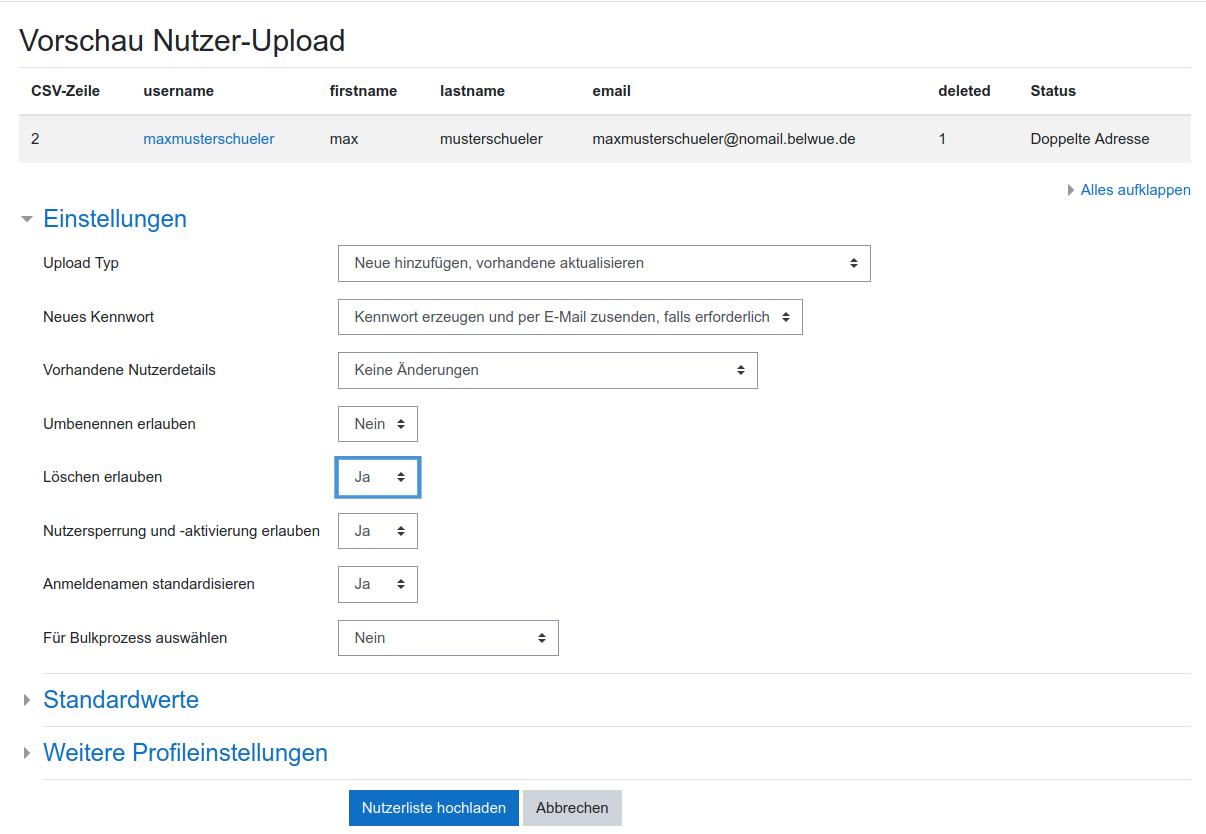Click the Alles aufklappen link
Viewport: 1206px width, 834px height.
pos(1135,190)
